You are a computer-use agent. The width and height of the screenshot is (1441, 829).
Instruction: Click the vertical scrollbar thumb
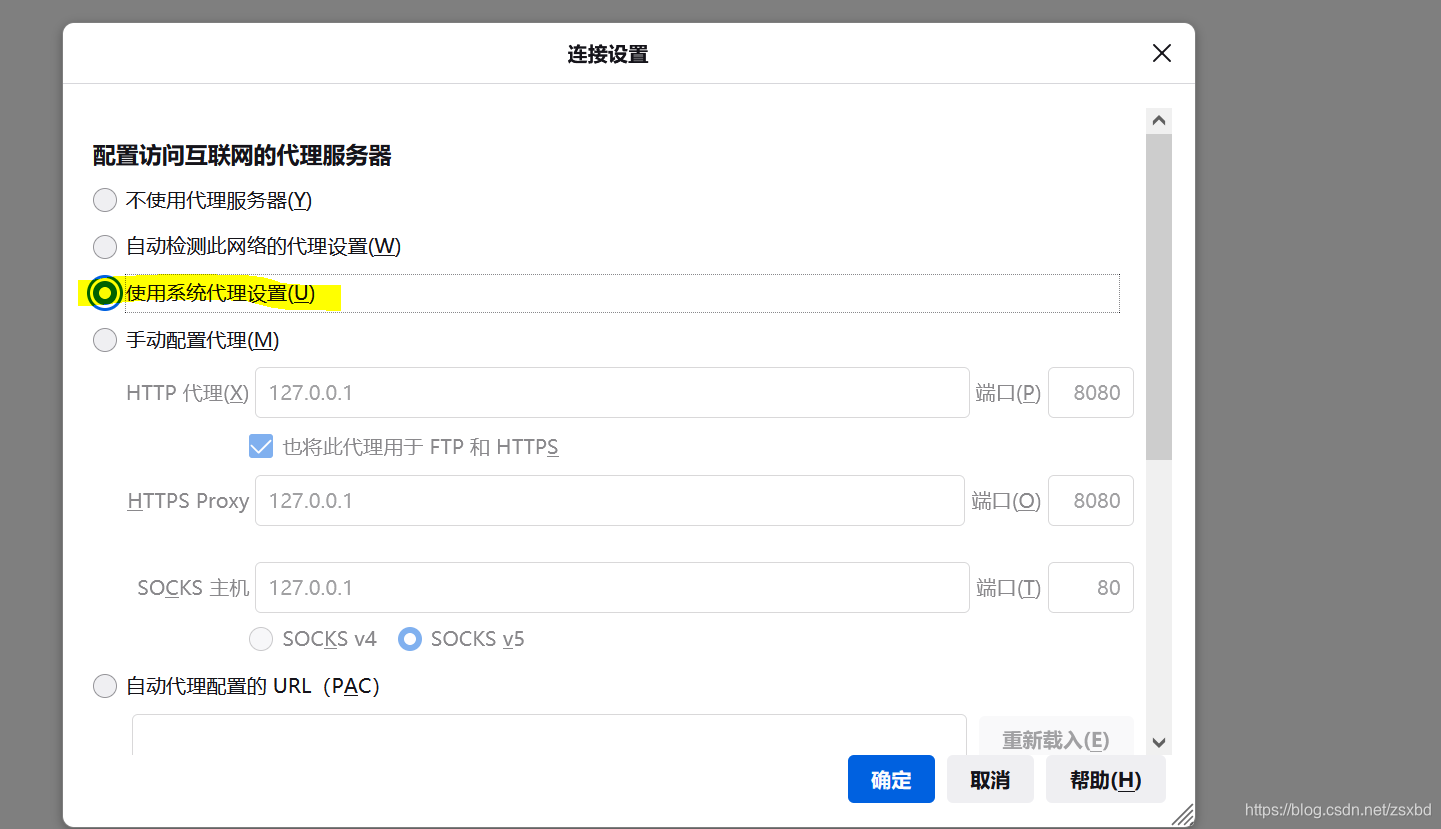point(1159,297)
